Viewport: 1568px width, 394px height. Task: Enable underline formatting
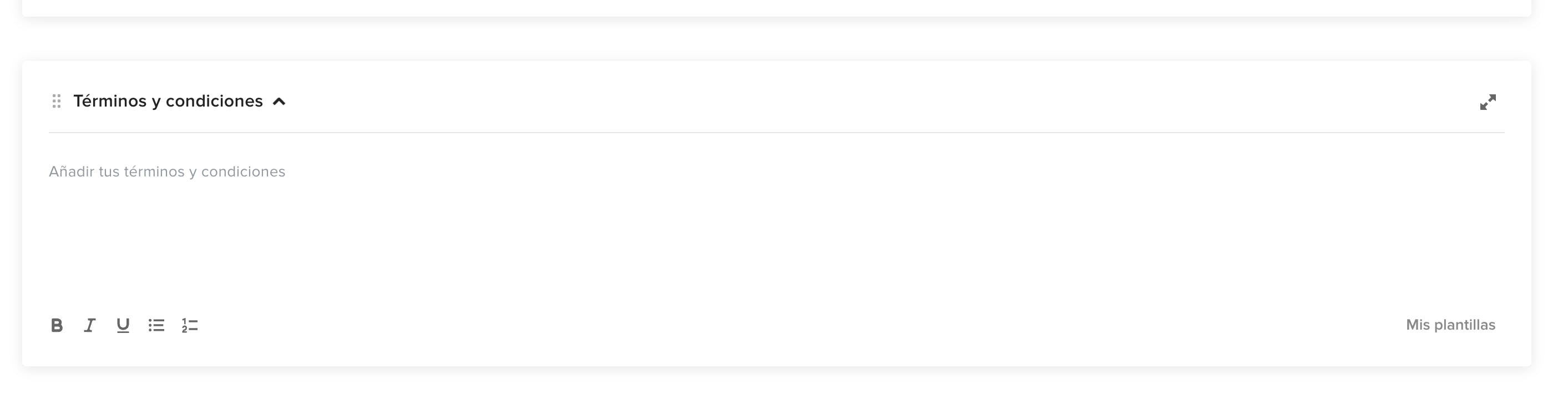tap(123, 326)
